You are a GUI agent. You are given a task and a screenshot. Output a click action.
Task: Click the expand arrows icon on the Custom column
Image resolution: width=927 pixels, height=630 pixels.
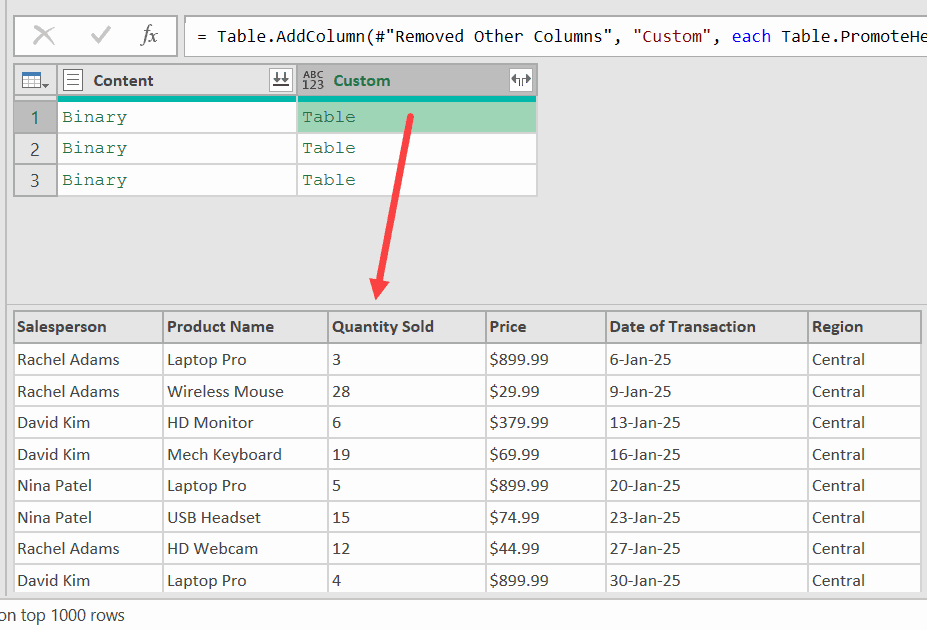click(520, 80)
